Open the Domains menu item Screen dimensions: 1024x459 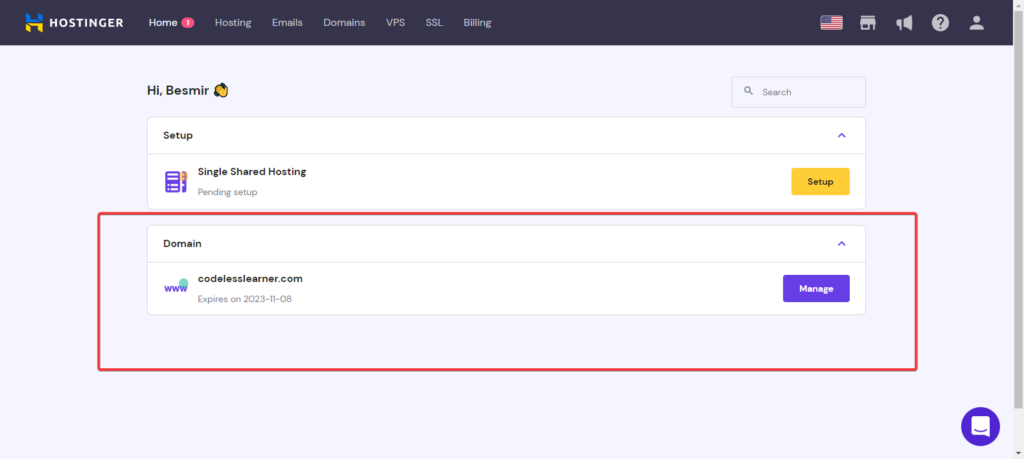tap(344, 22)
